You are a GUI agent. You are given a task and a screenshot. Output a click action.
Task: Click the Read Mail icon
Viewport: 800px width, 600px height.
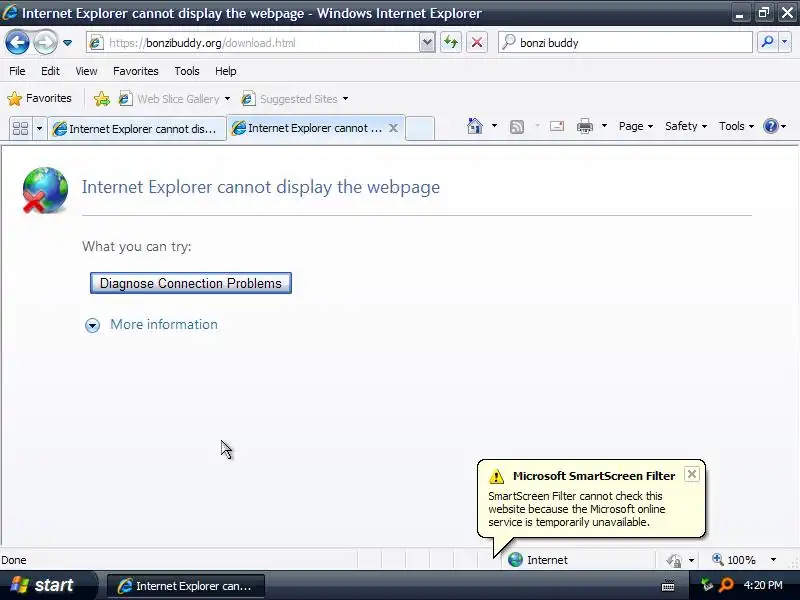tap(557, 126)
